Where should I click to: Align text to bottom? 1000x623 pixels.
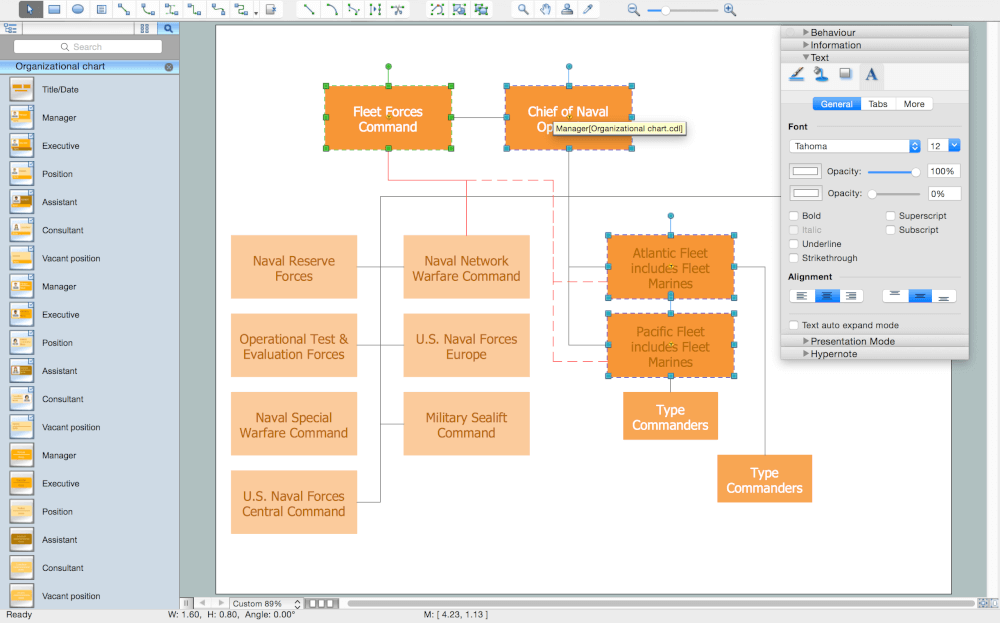tap(944, 296)
